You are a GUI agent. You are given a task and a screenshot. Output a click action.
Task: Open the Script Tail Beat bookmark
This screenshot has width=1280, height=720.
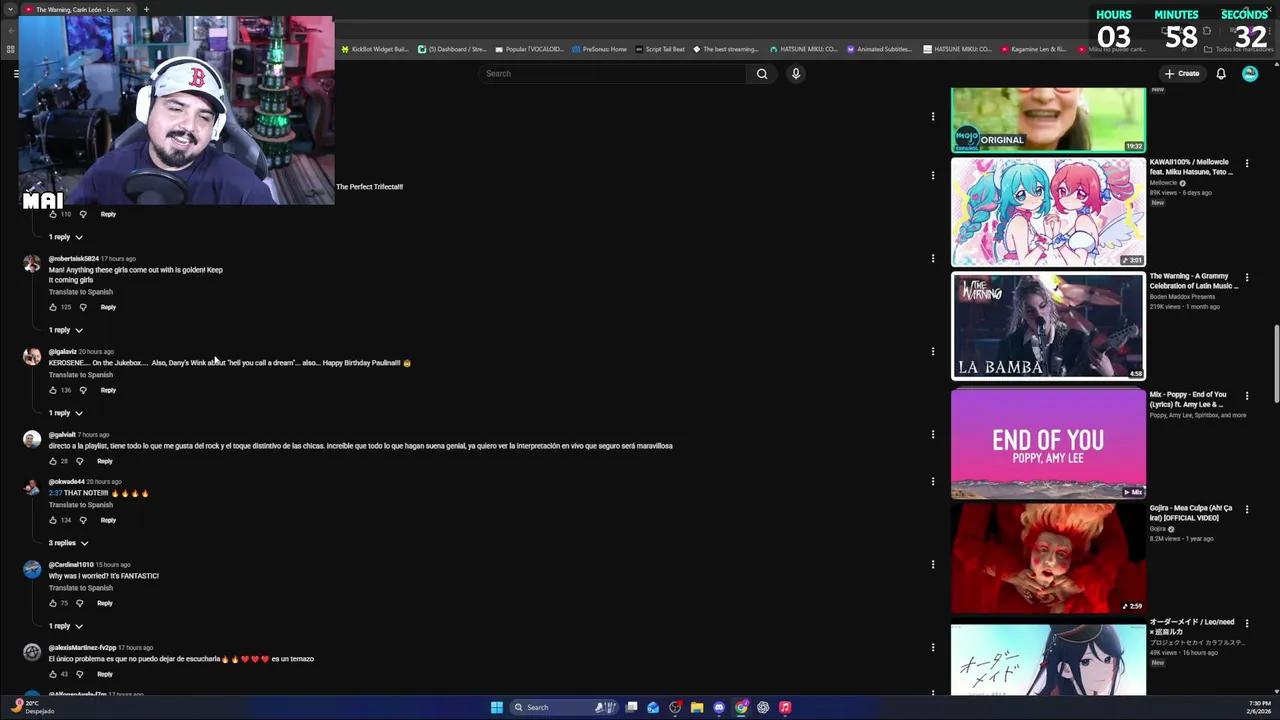point(660,49)
